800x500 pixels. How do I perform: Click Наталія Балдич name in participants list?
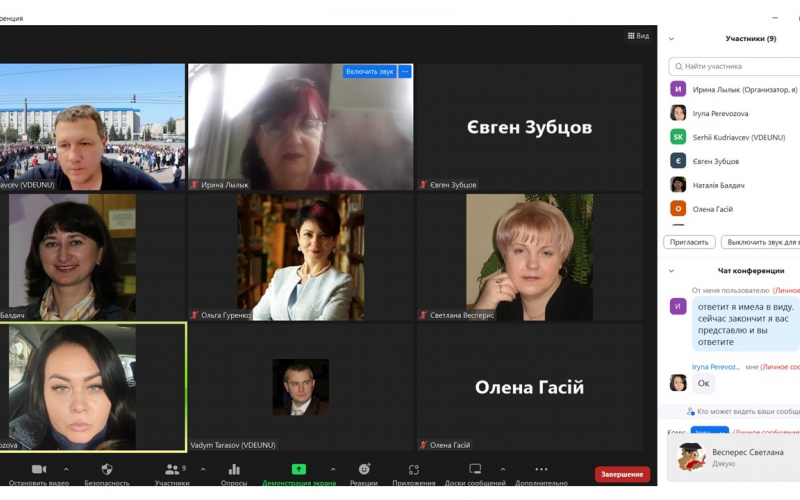pyautogui.click(x=718, y=185)
